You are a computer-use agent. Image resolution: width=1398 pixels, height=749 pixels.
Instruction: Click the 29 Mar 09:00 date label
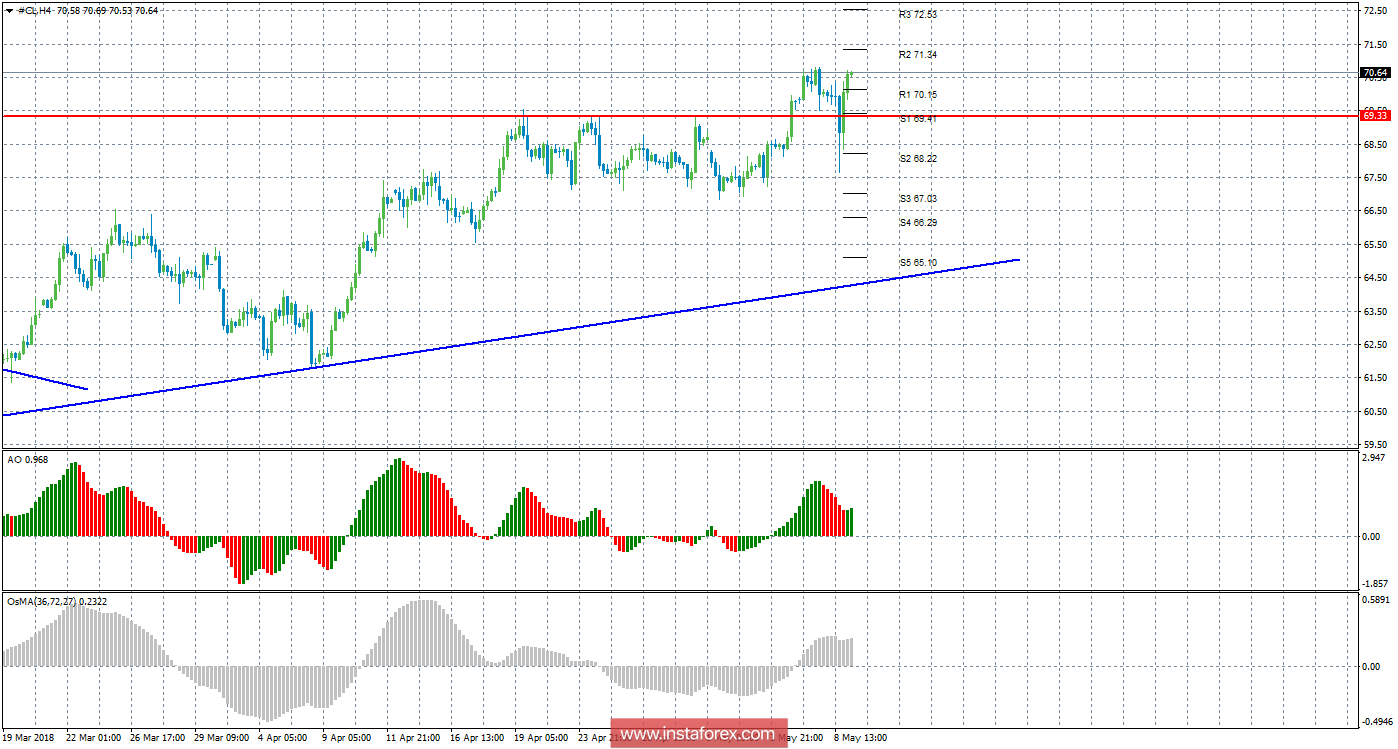click(x=224, y=738)
